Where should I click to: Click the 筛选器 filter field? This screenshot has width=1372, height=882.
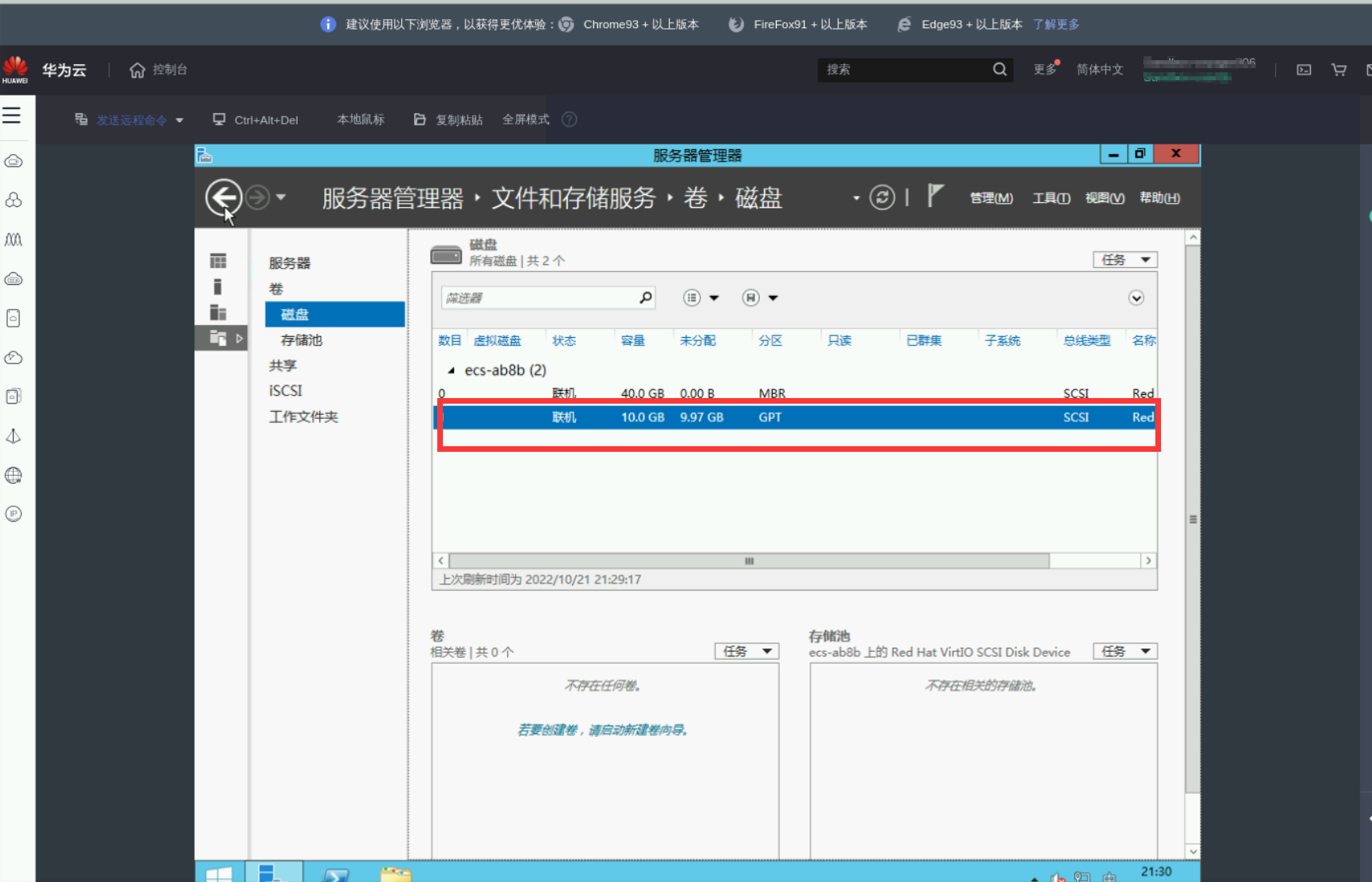(548, 298)
